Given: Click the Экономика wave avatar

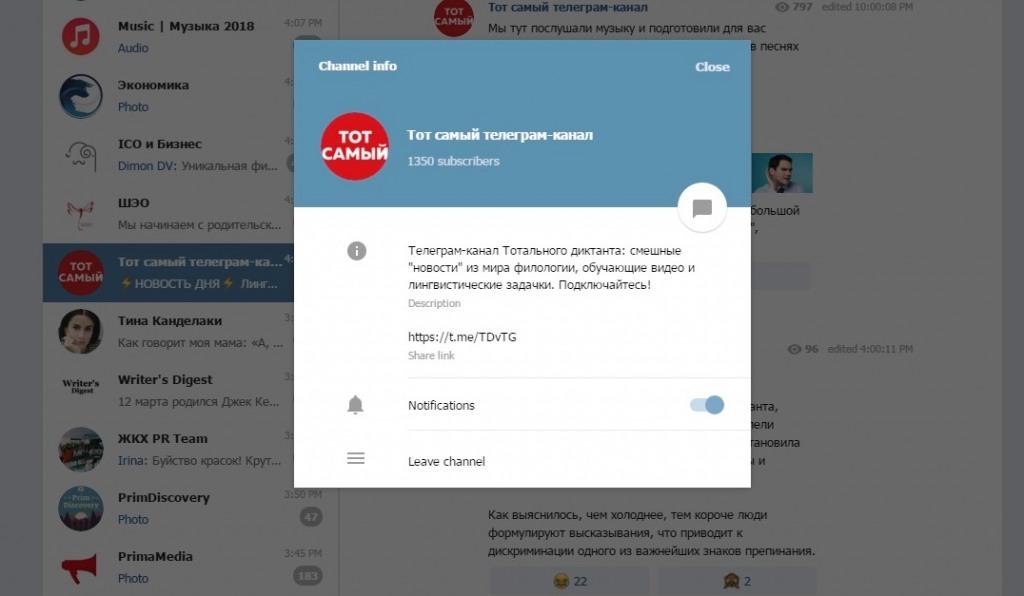Looking at the screenshot, I should (x=81, y=96).
